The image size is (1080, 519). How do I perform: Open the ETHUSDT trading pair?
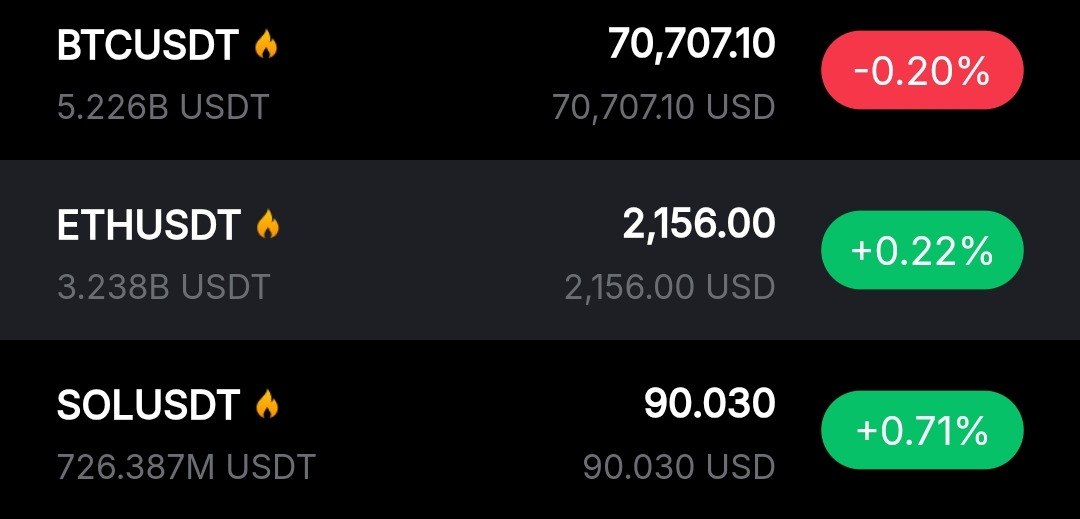tap(148, 226)
